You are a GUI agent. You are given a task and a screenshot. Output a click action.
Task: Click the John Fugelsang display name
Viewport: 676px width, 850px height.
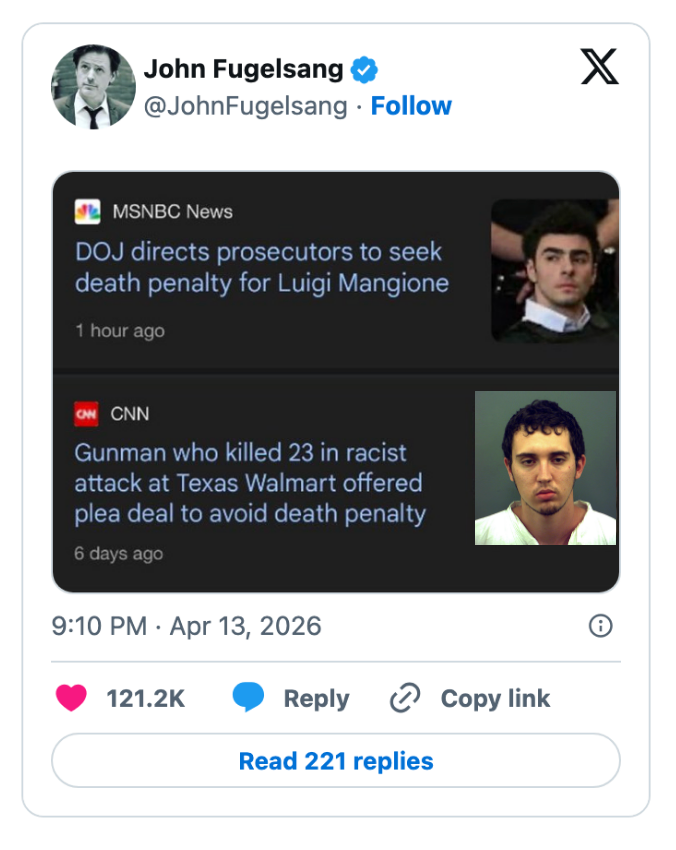coord(243,69)
